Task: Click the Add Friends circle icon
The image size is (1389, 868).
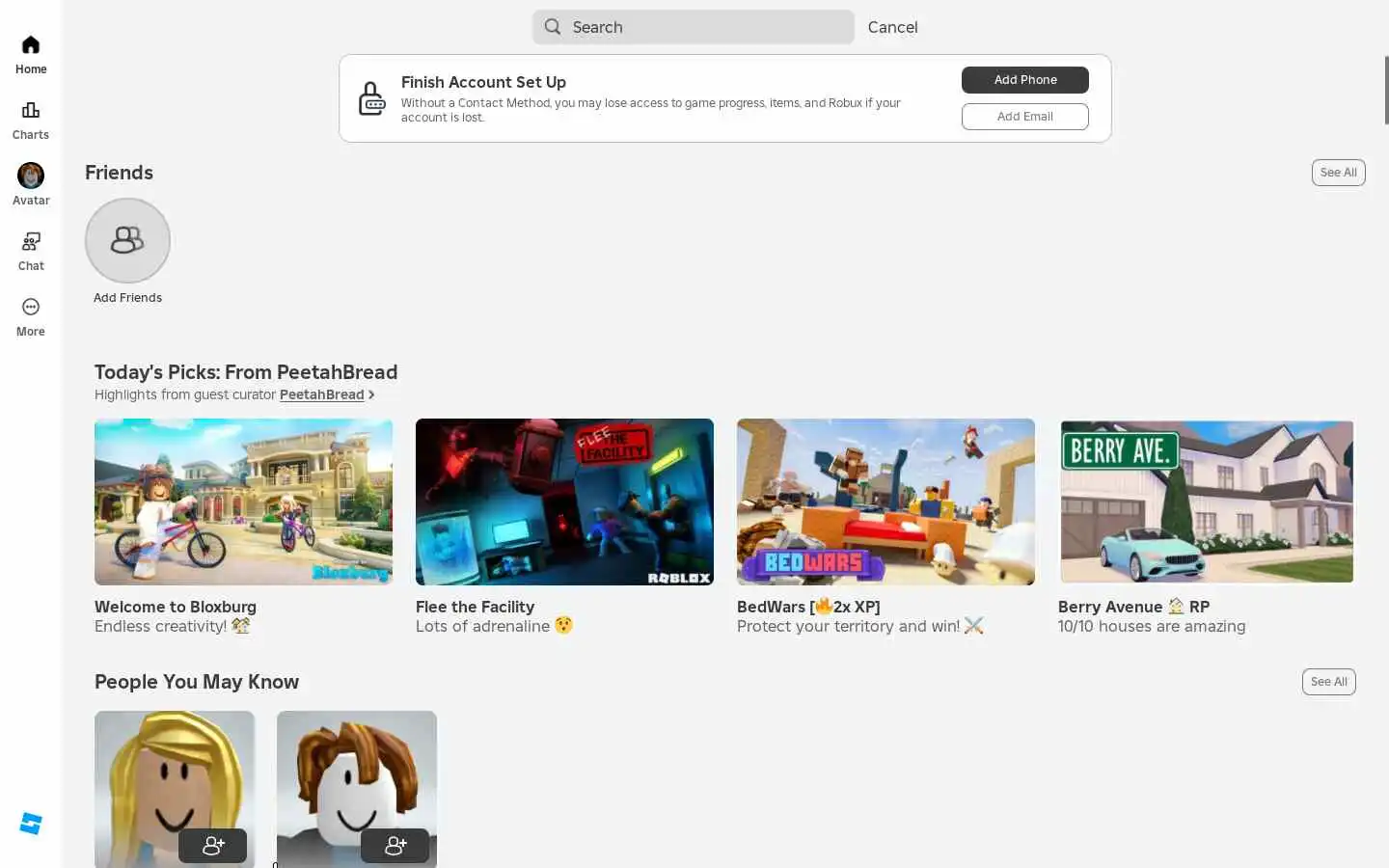Action: (x=127, y=240)
